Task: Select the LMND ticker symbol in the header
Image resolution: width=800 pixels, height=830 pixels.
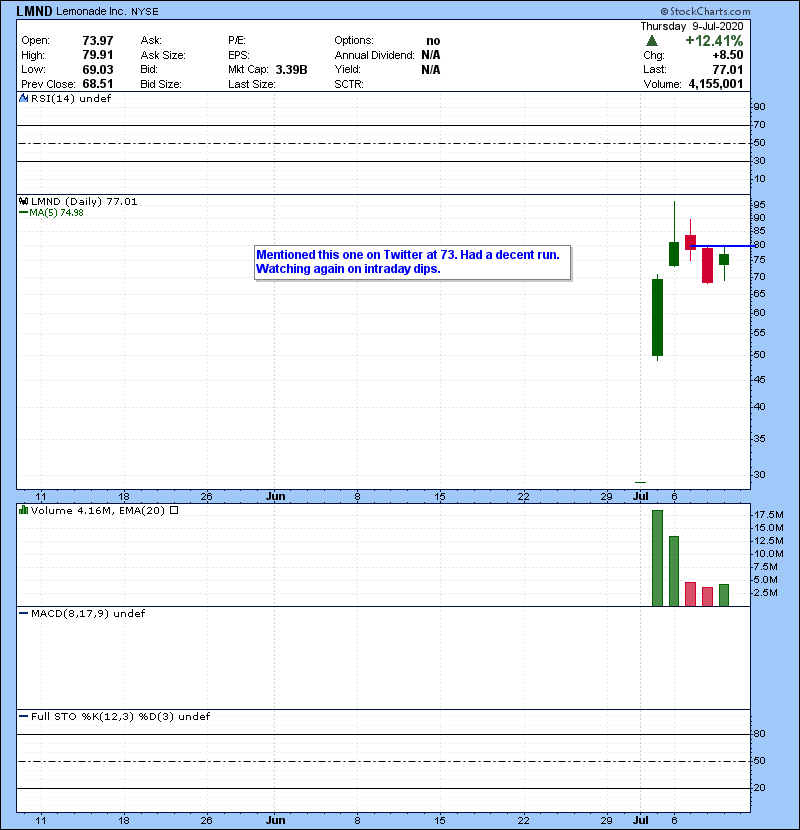Action: click(x=34, y=11)
